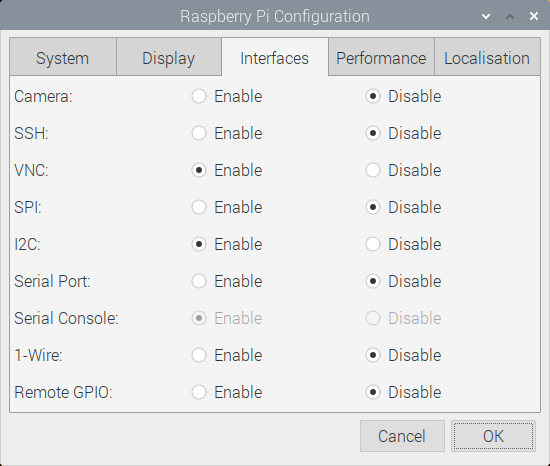Click the OK button
550x466 pixels.
(493, 436)
